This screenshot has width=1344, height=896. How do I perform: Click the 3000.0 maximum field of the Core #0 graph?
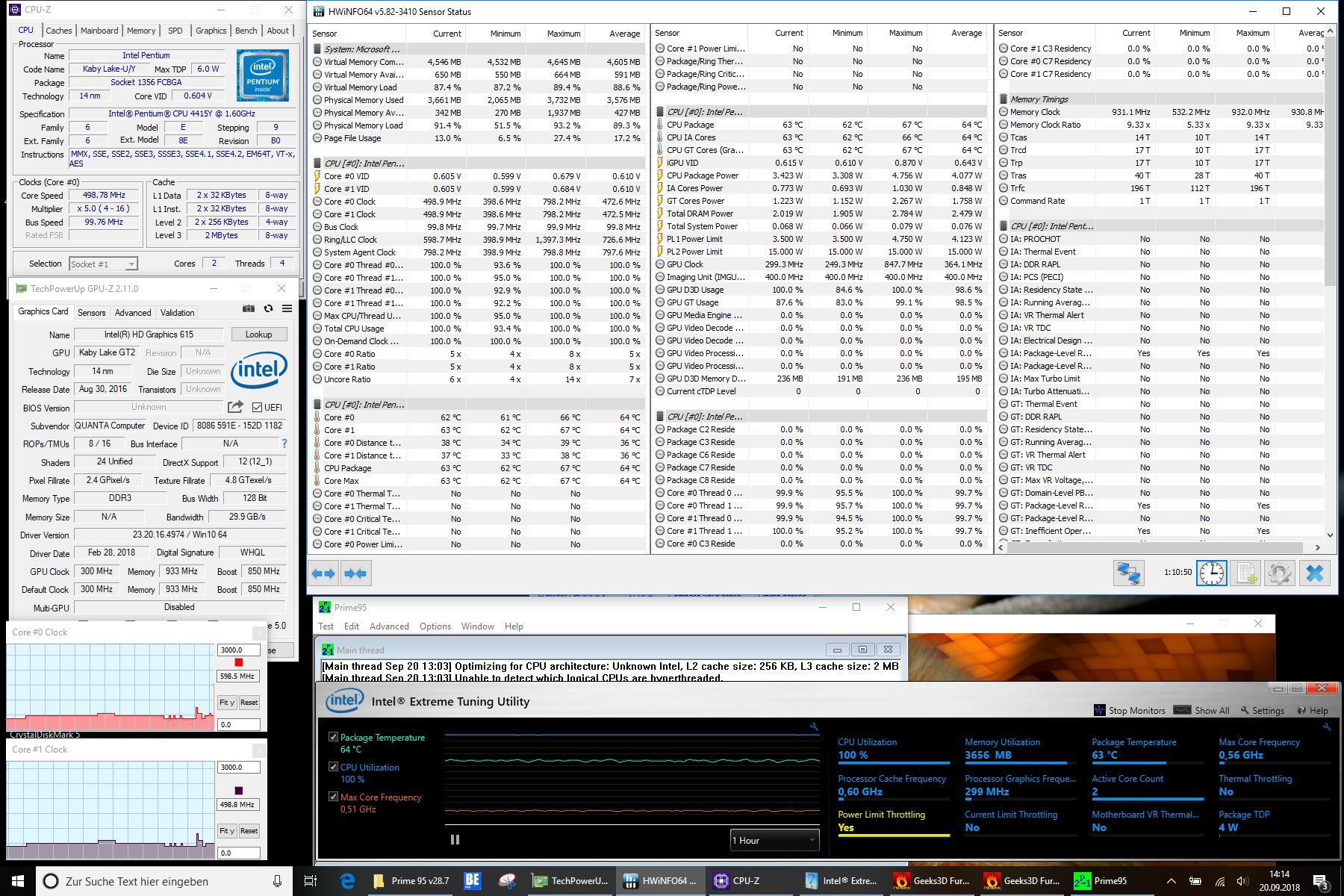click(238, 650)
